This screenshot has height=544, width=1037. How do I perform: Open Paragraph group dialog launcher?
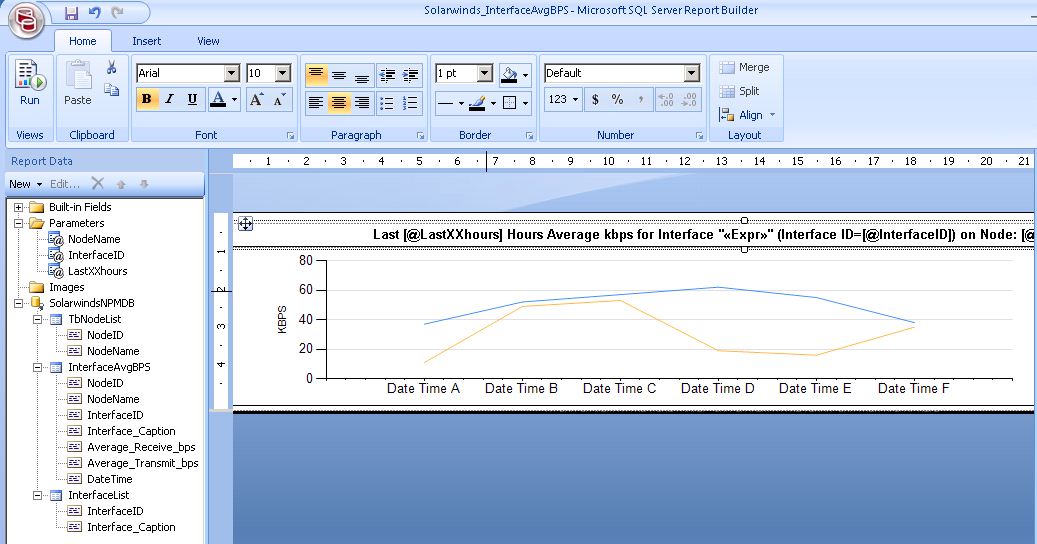click(421, 136)
